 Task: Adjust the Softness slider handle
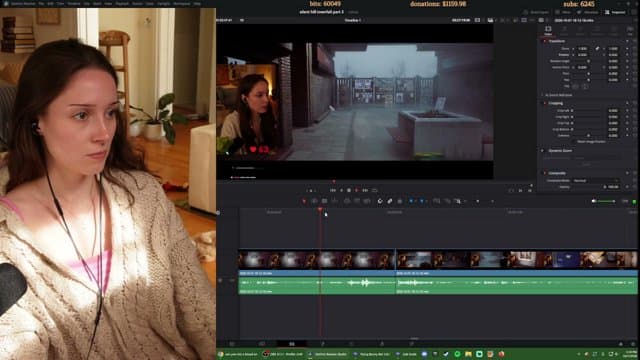[x=588, y=135]
